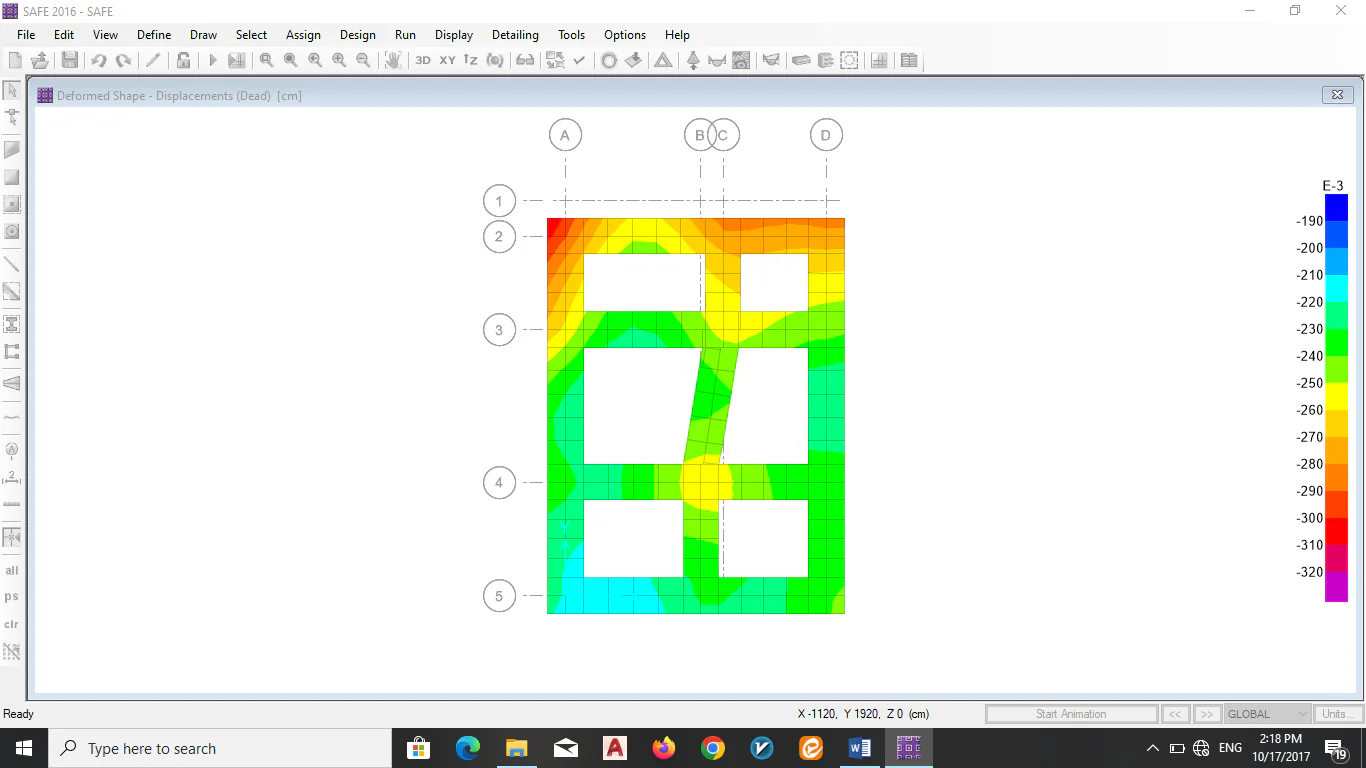Image resolution: width=1366 pixels, height=768 pixels.
Task: Click the Units... button
Action: (1338, 714)
